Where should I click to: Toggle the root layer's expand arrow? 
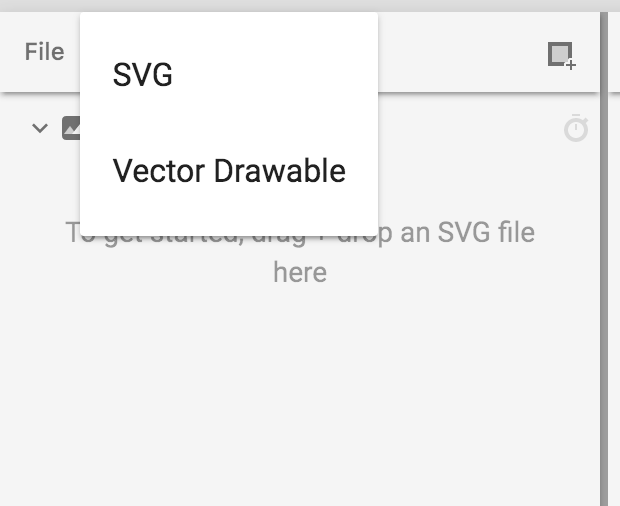tap(40, 128)
